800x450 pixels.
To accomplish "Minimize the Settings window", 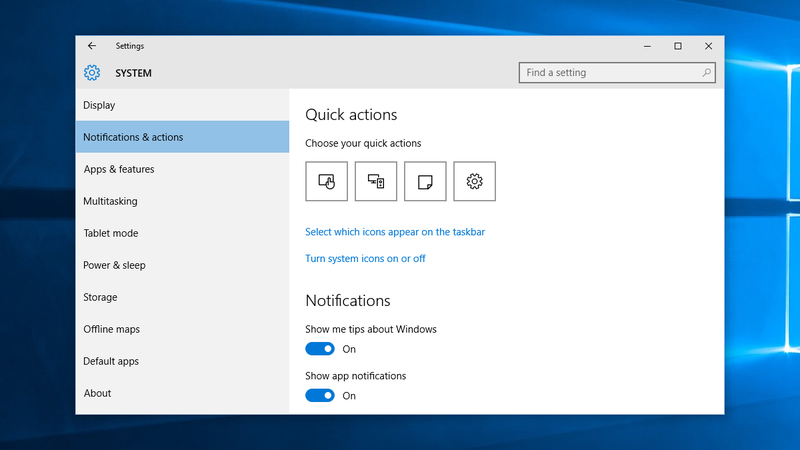I will (647, 46).
